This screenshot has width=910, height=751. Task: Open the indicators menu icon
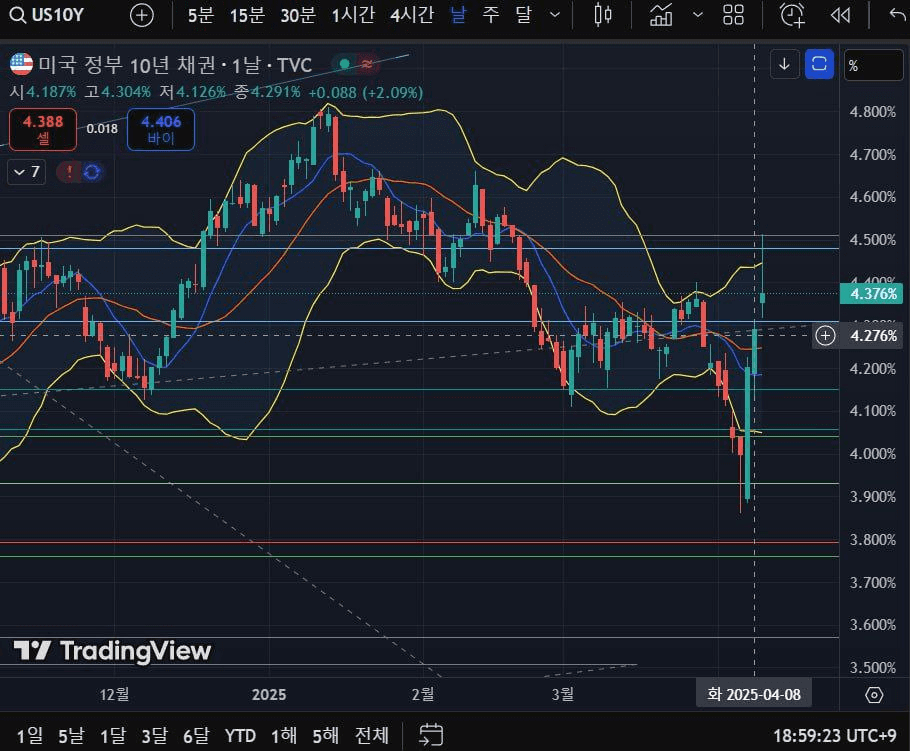[661, 15]
